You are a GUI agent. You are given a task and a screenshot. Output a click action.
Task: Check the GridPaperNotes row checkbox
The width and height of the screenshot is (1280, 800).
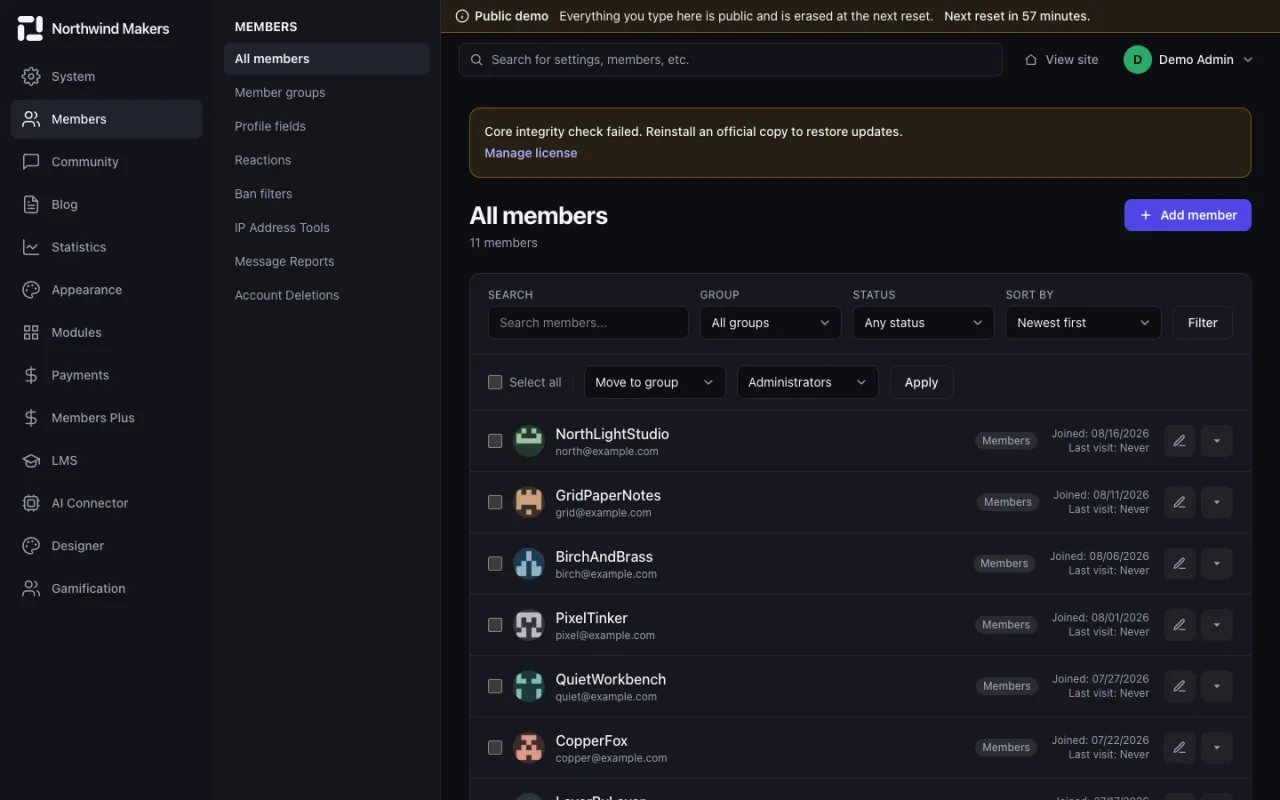[495, 502]
